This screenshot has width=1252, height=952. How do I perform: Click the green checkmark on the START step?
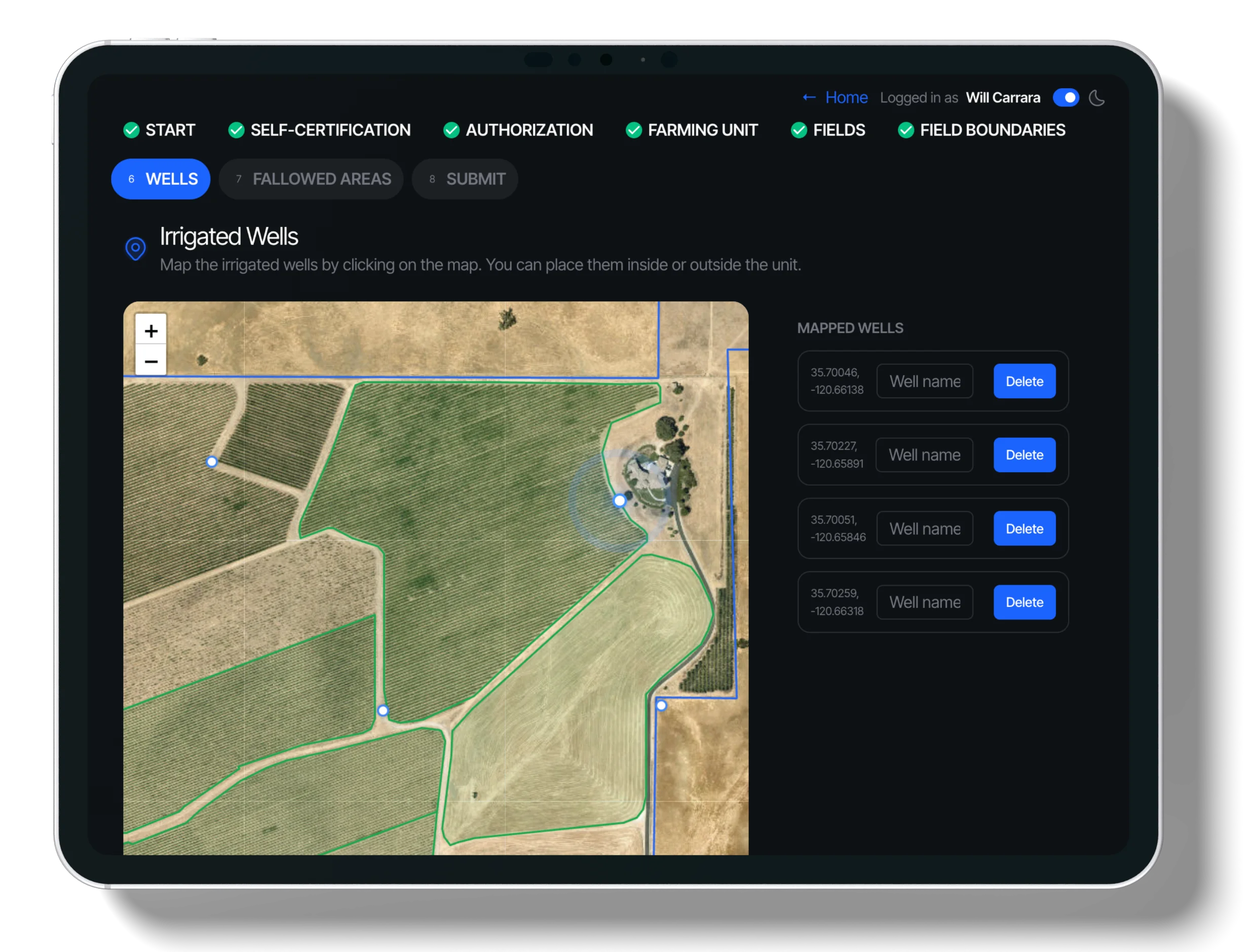(132, 130)
